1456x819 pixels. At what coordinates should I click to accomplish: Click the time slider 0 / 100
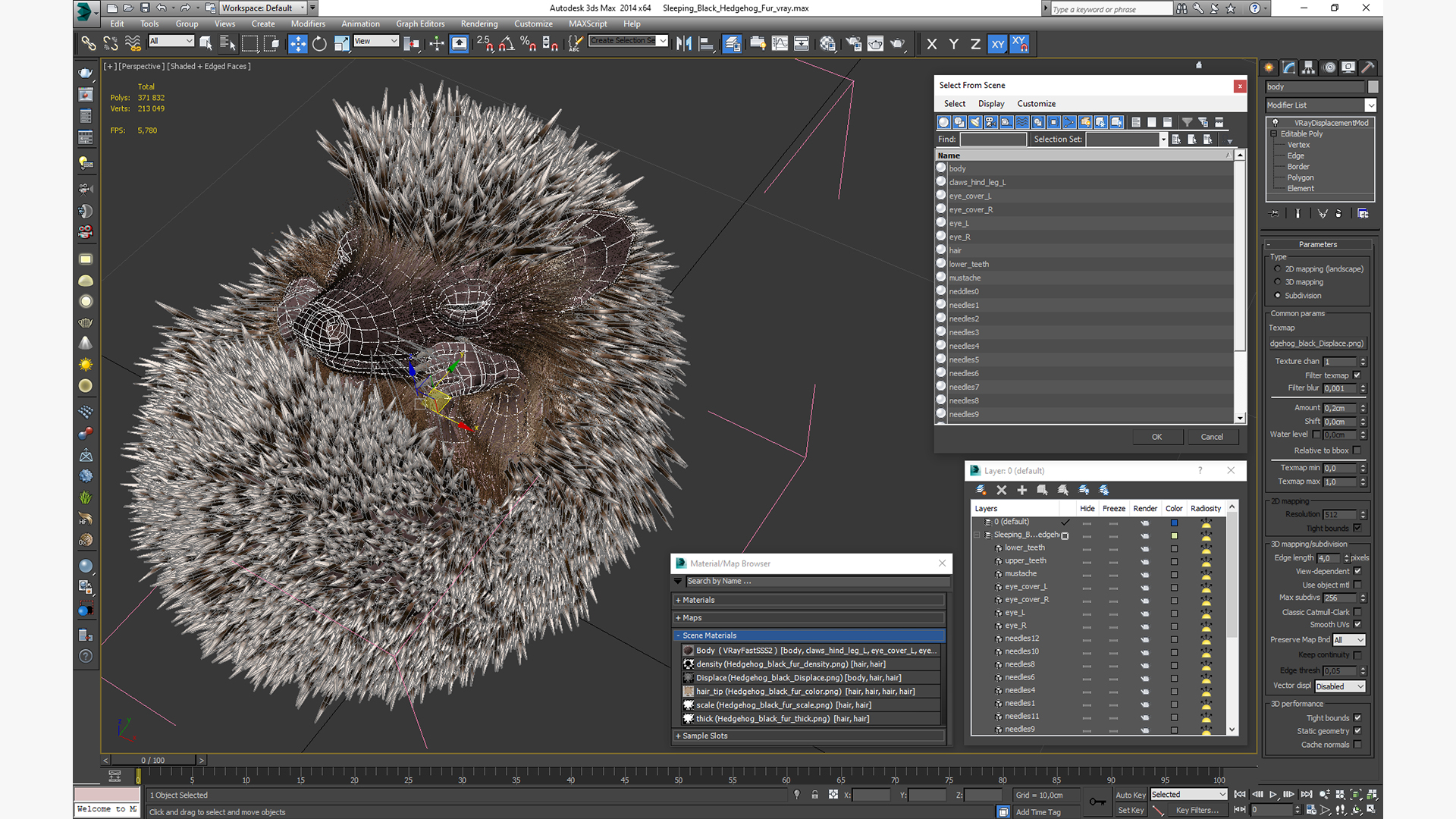(x=152, y=760)
